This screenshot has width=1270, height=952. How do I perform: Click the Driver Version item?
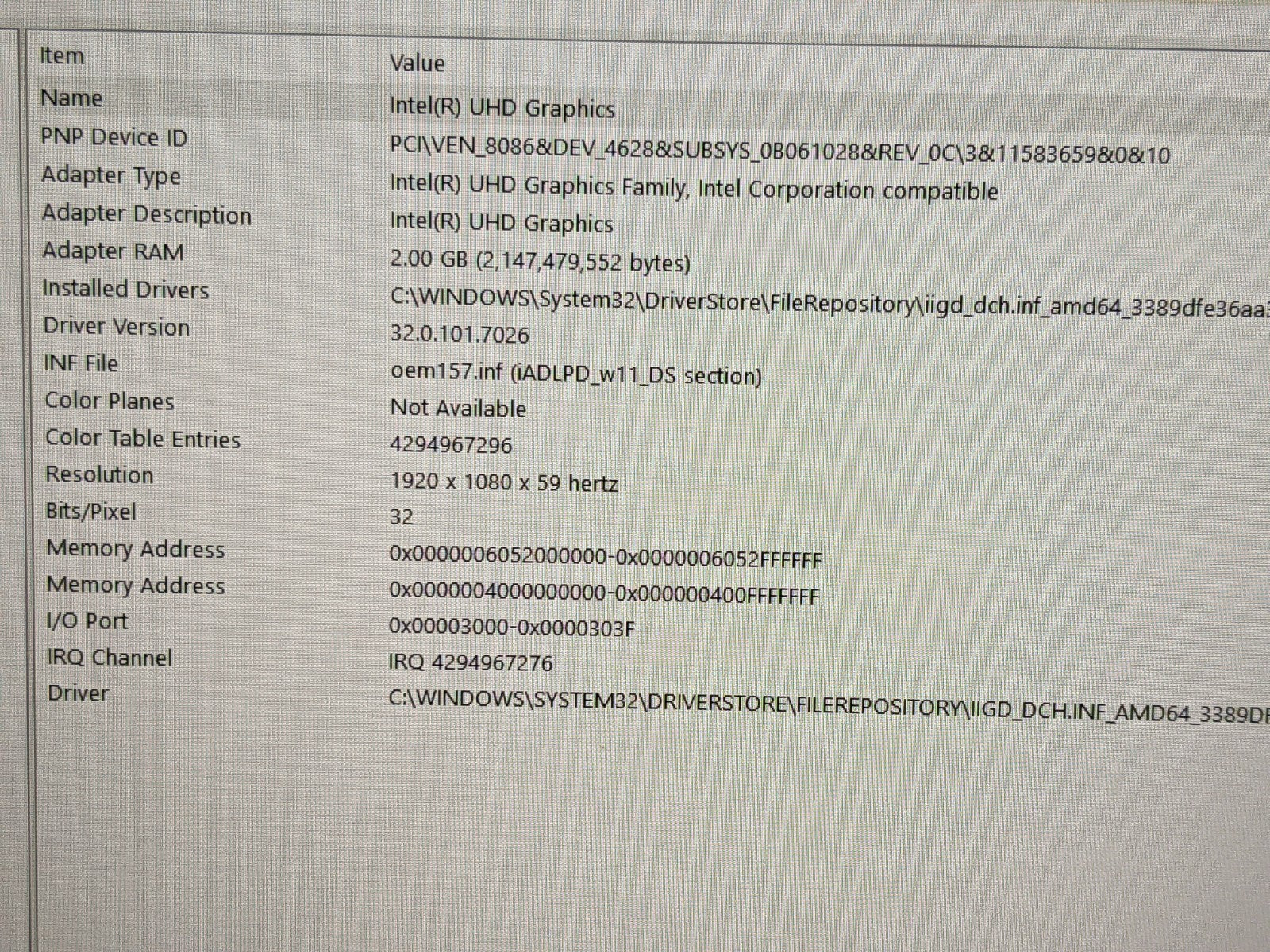[x=117, y=327]
